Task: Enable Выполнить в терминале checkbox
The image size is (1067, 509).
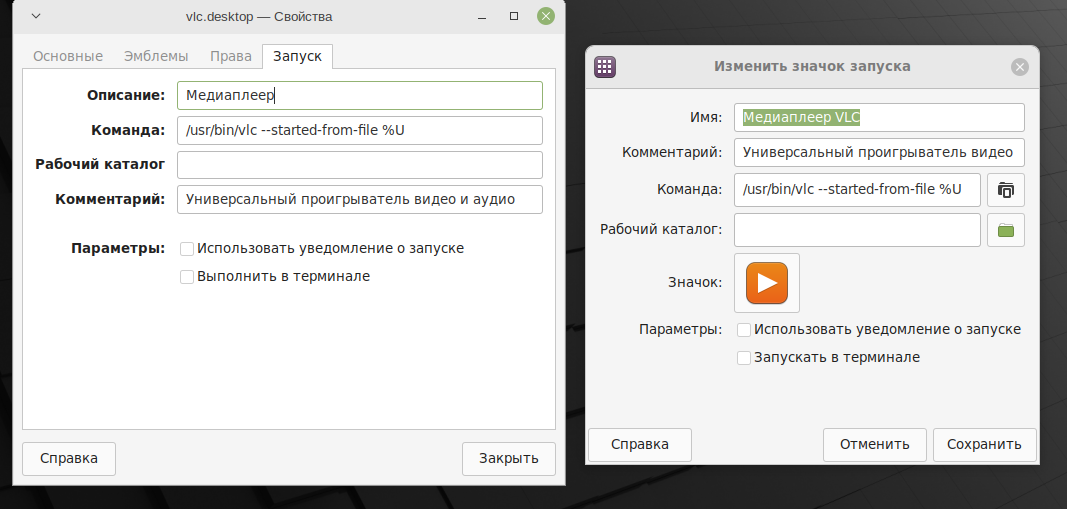Action: pos(187,277)
